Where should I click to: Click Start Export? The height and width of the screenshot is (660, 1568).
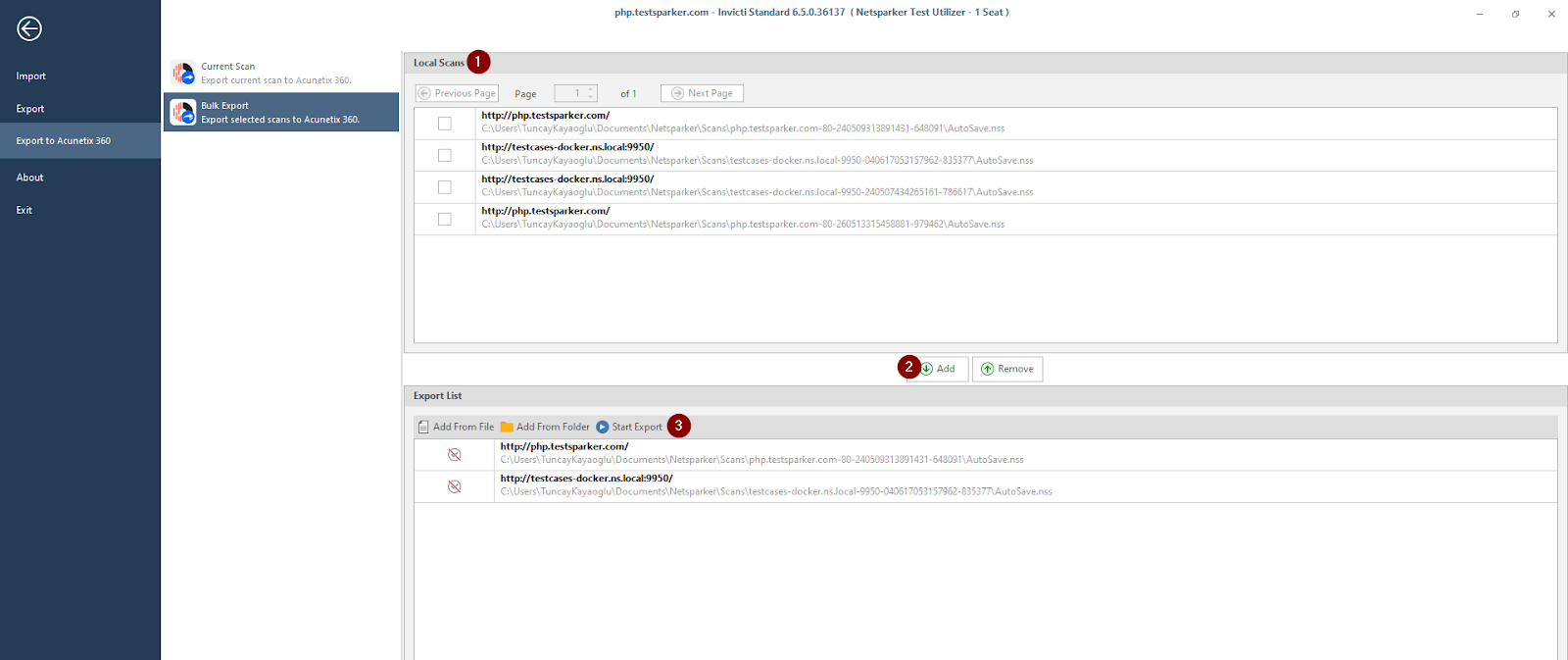[x=629, y=427]
